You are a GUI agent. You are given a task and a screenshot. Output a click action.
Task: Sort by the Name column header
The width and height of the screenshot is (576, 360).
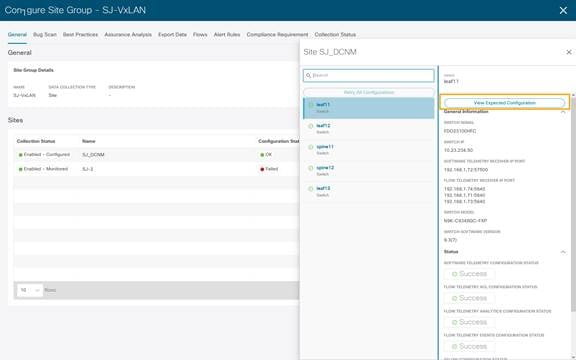pyautogui.click(x=89, y=141)
